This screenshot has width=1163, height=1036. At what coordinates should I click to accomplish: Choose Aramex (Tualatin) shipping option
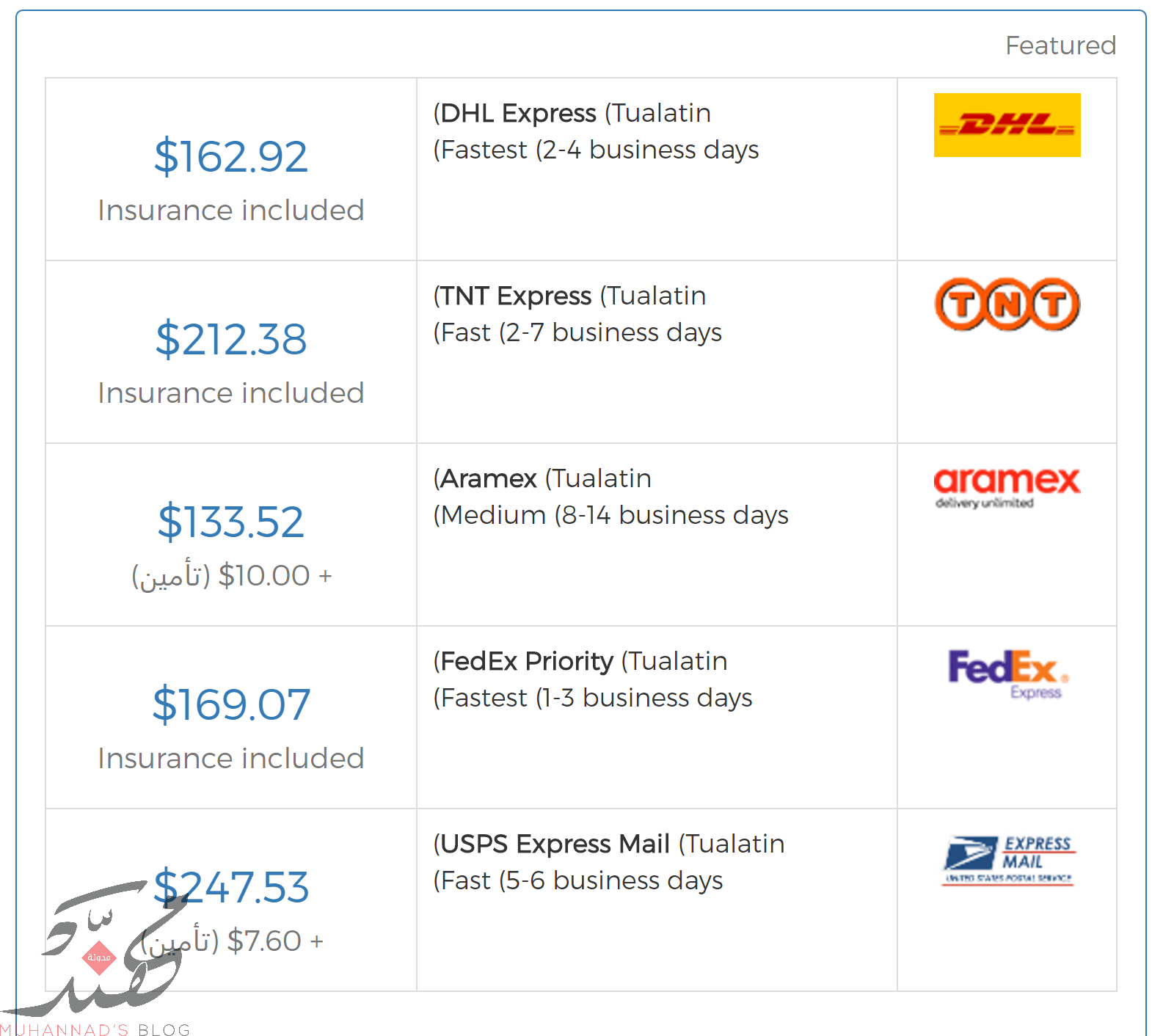point(542,478)
